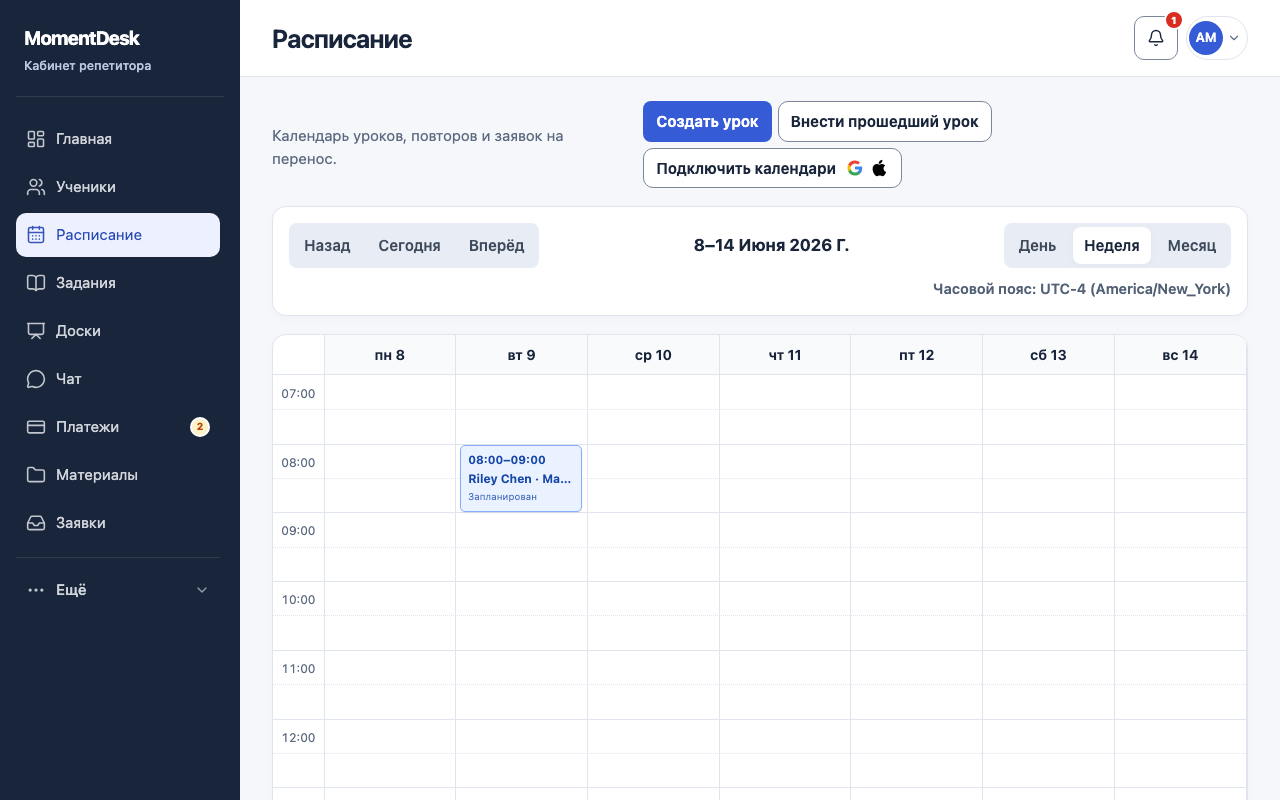Open notifications bell
1280x800 pixels.
1156,38
